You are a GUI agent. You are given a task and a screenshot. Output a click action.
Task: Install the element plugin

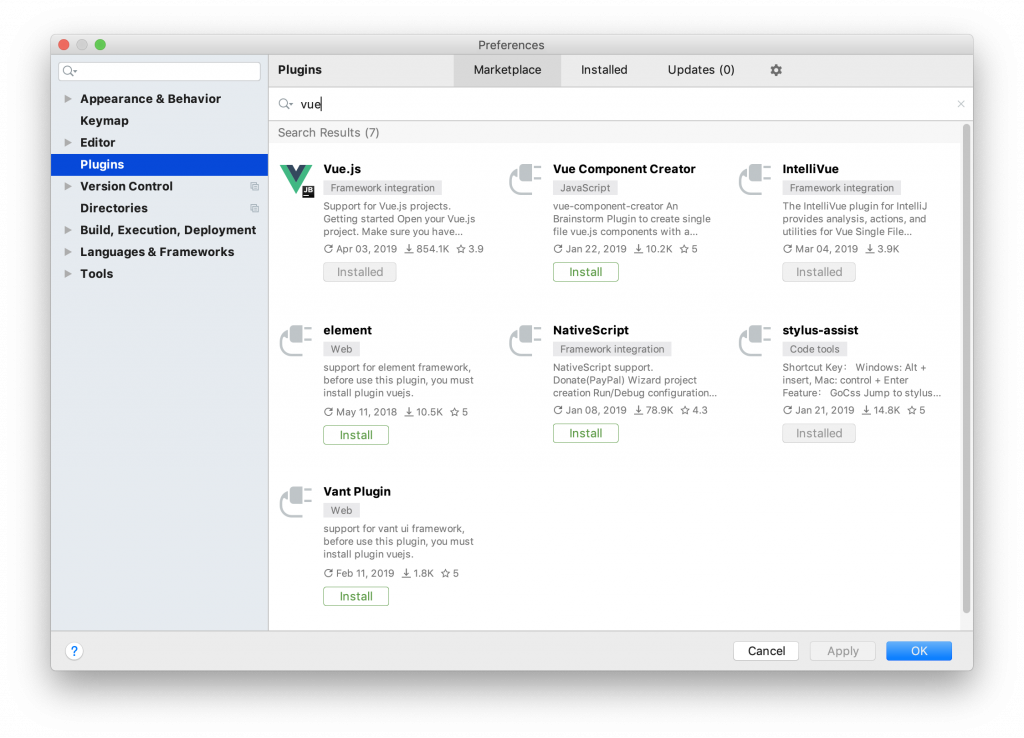(x=356, y=435)
